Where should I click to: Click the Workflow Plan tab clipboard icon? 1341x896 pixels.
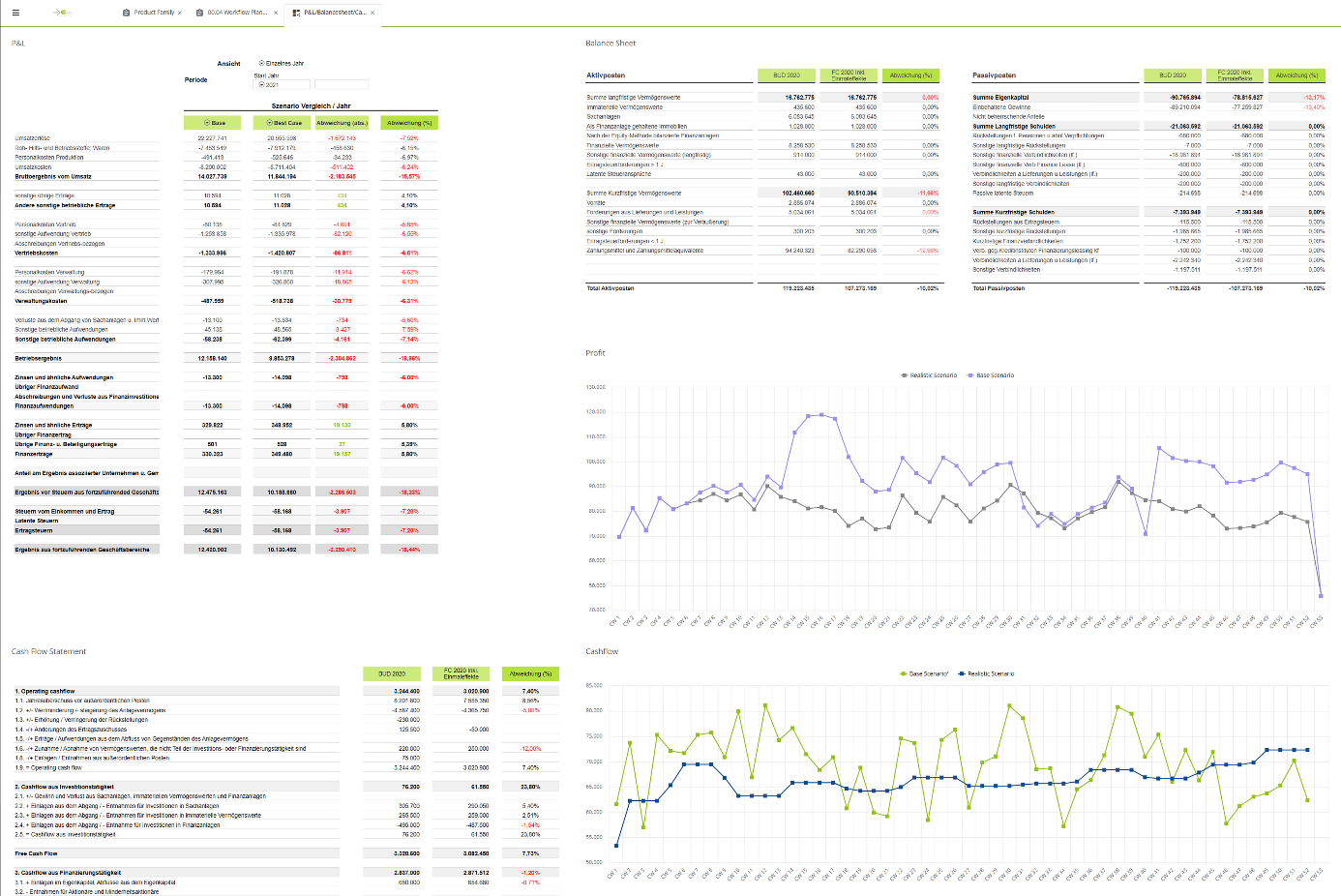coord(200,13)
